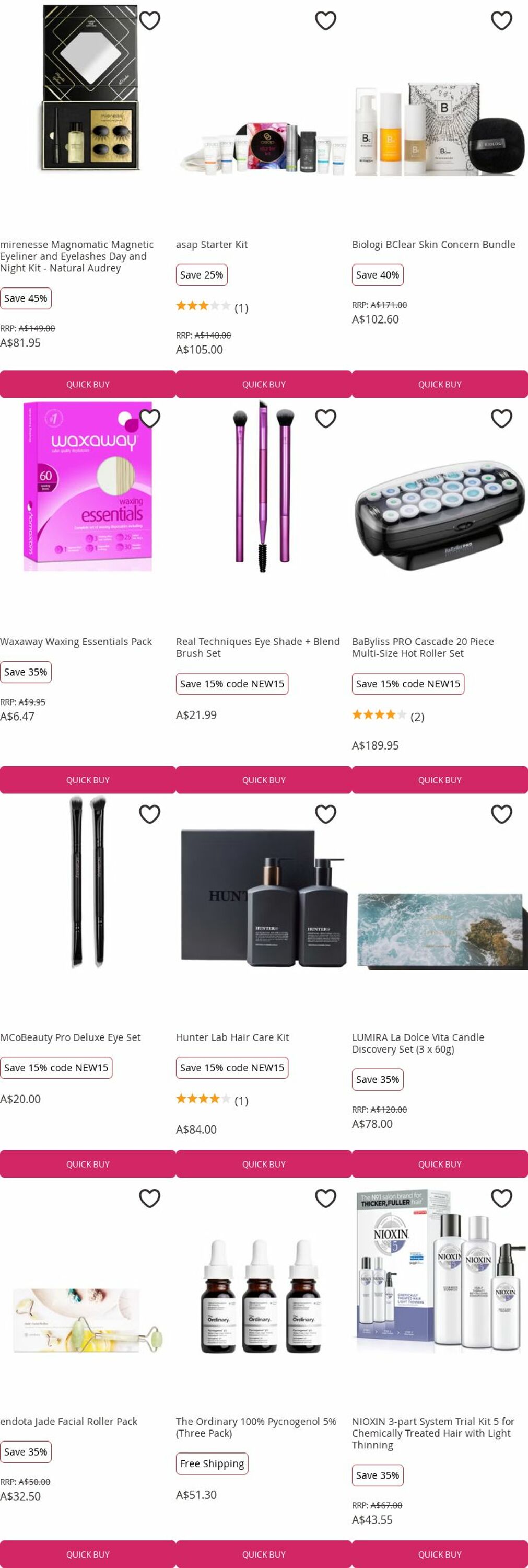Screen dimensions: 528x1568
Task: Add mirenesse Magnetic Eyeliner Kit to wishlist
Action: (150, 21)
